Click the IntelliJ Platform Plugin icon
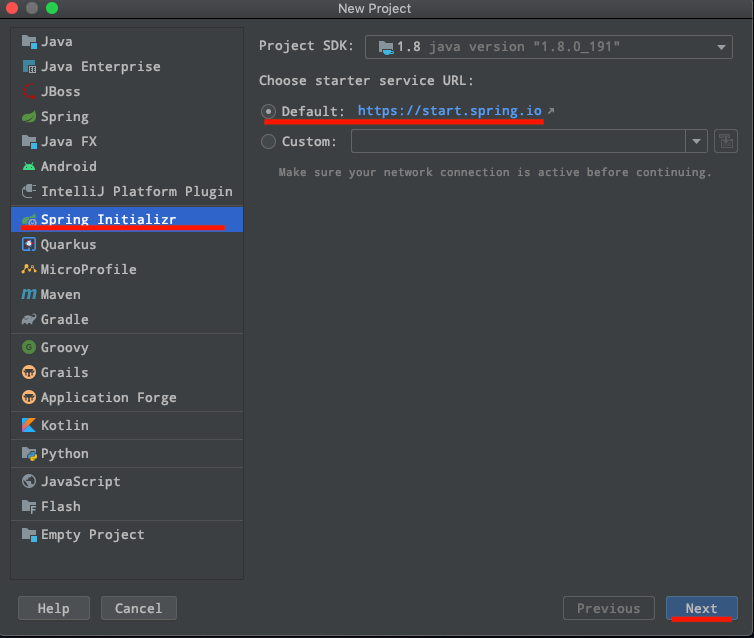Image resolution: width=754 pixels, height=638 pixels. click(x=29, y=191)
